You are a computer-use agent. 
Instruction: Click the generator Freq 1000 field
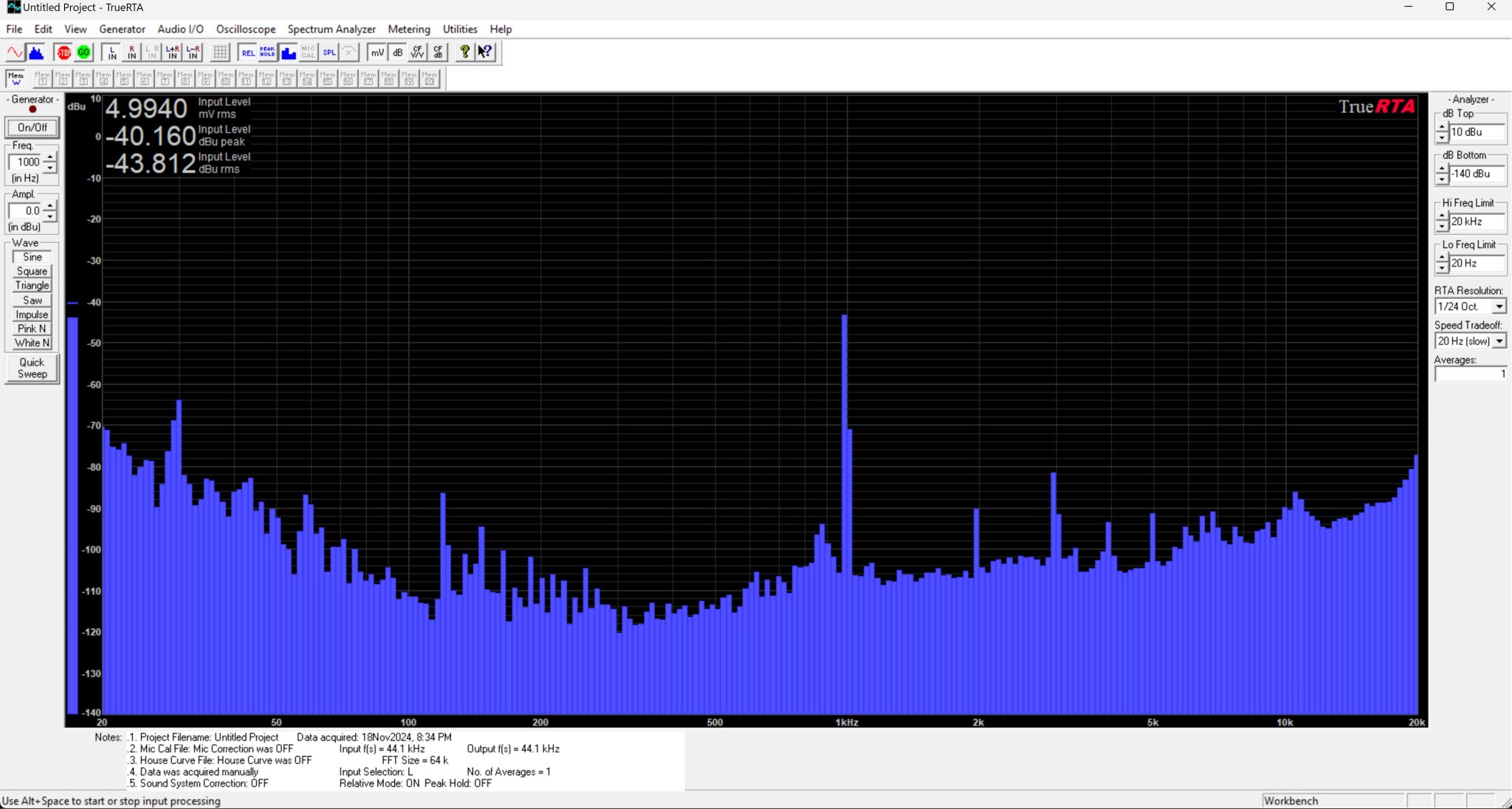tap(26, 162)
